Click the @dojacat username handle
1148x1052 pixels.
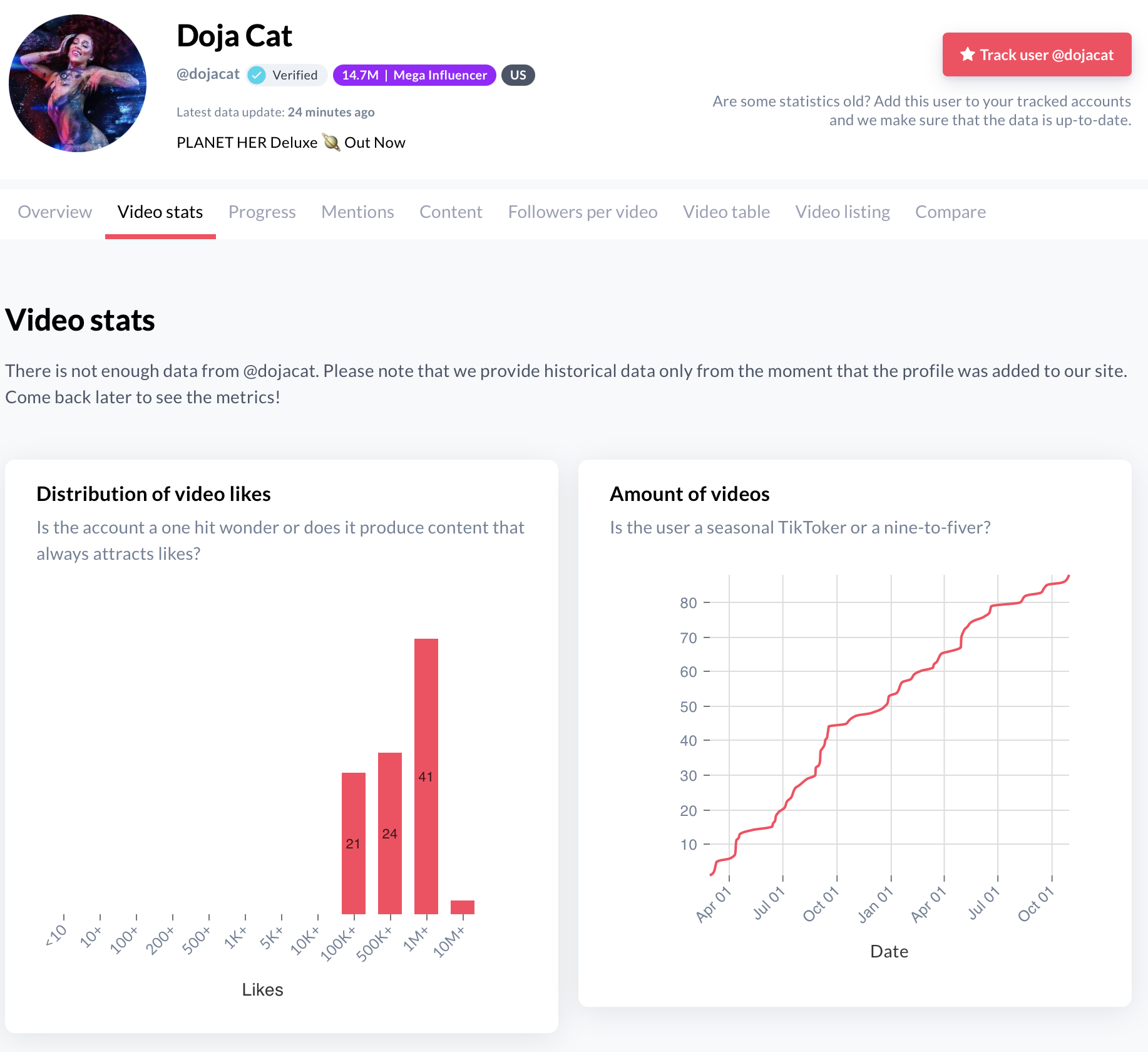coord(208,75)
